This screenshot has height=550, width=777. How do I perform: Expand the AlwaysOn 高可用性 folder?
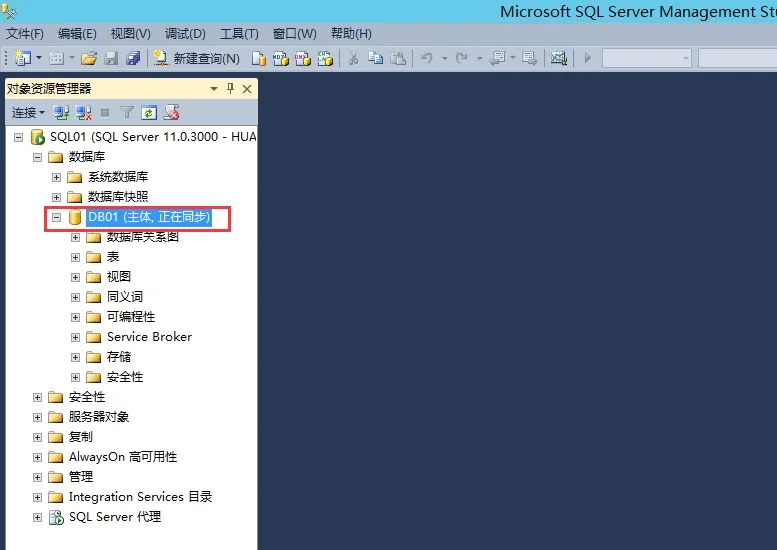(37, 457)
